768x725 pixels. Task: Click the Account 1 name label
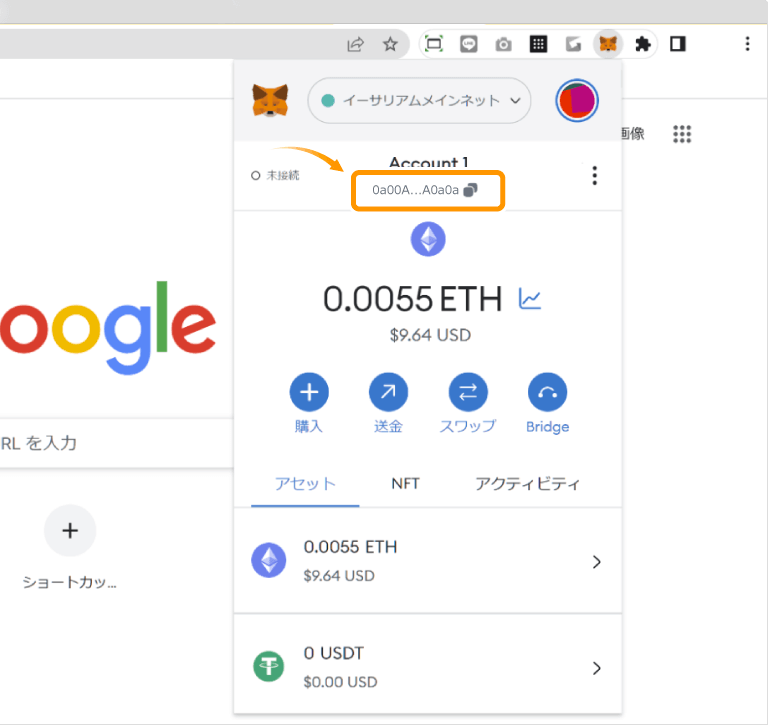pyautogui.click(x=429, y=162)
